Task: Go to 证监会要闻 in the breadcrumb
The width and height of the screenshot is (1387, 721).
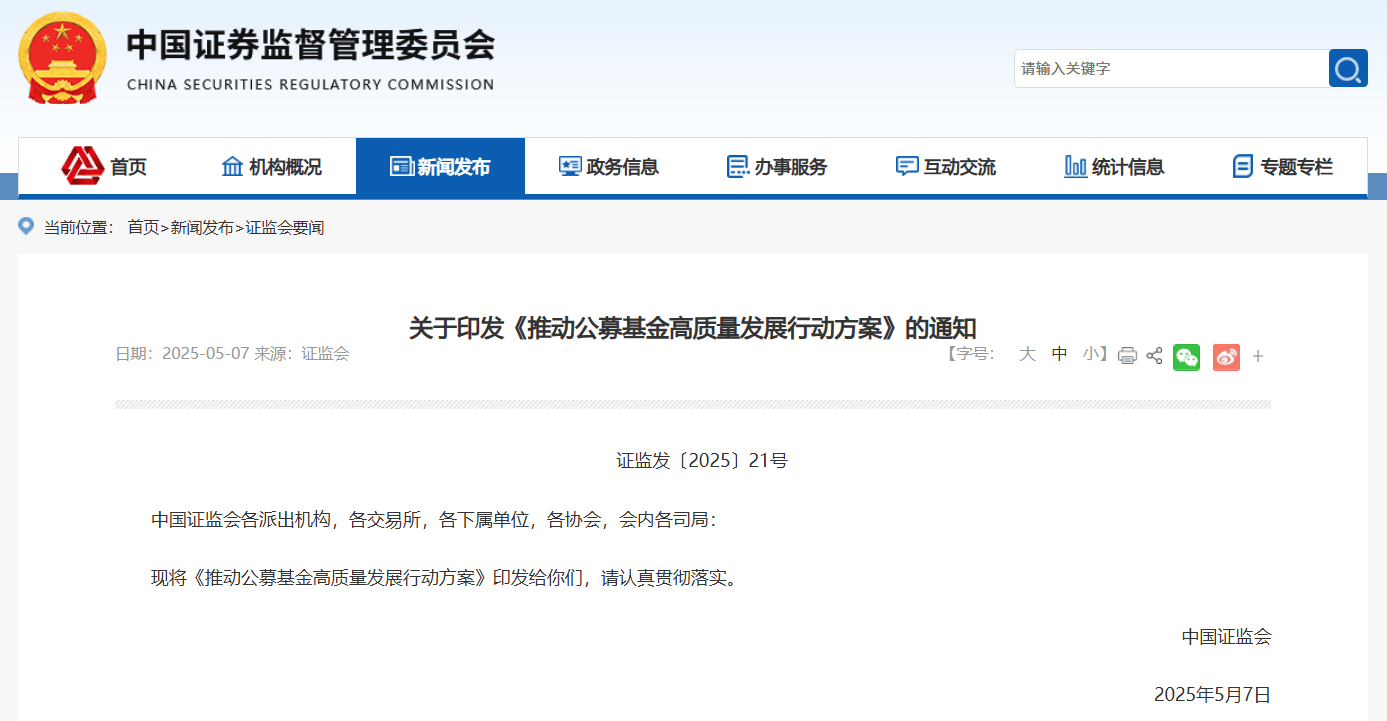Action: tap(285, 228)
